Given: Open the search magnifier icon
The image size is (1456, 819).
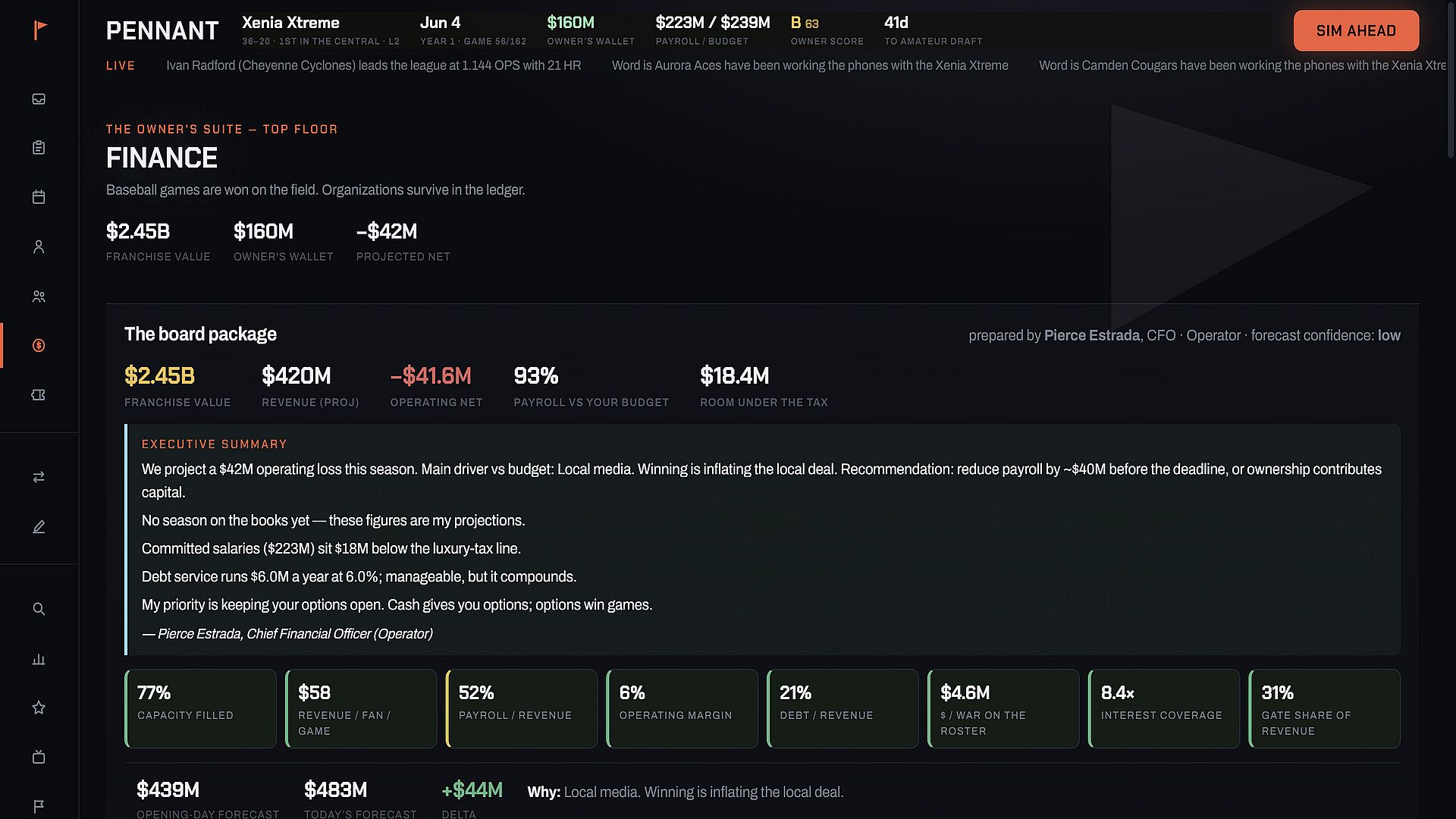Looking at the screenshot, I should pos(39,609).
